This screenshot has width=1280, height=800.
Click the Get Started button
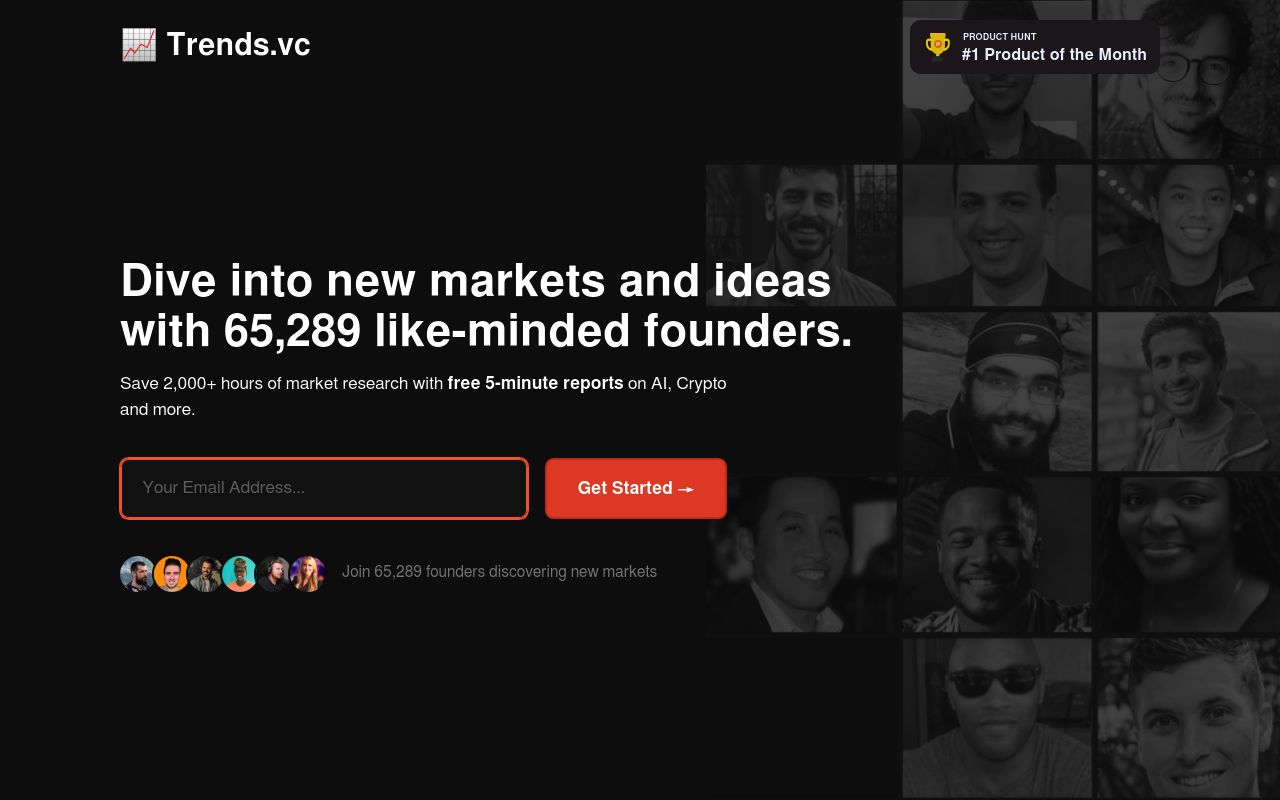pos(636,488)
